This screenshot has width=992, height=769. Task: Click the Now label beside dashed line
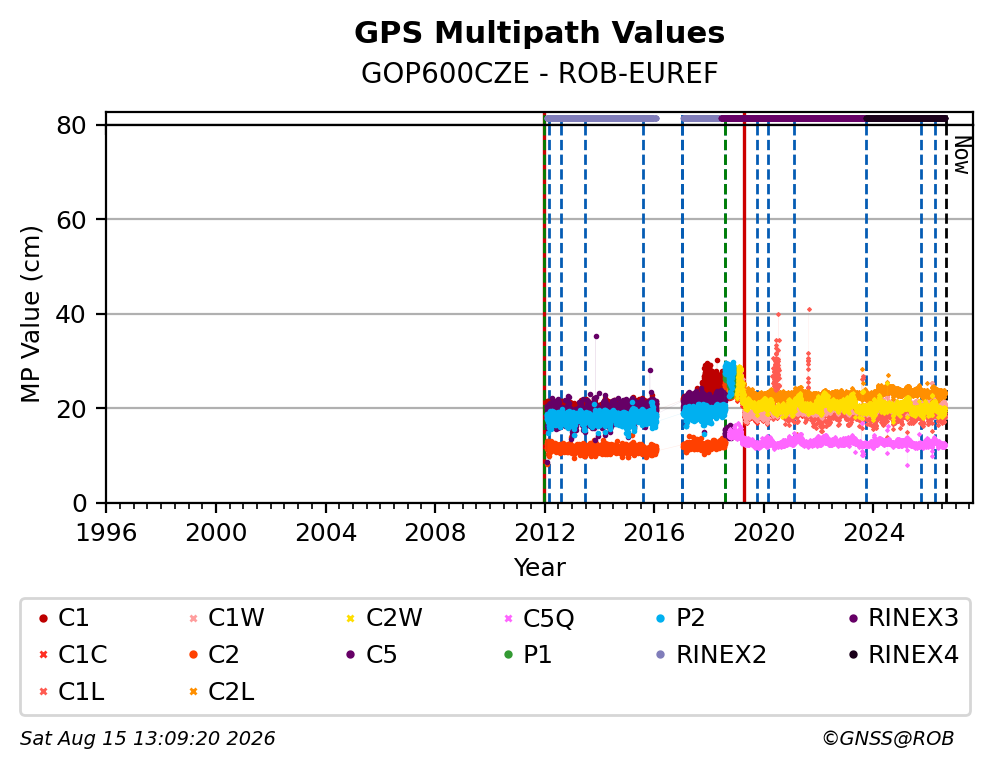click(962, 156)
